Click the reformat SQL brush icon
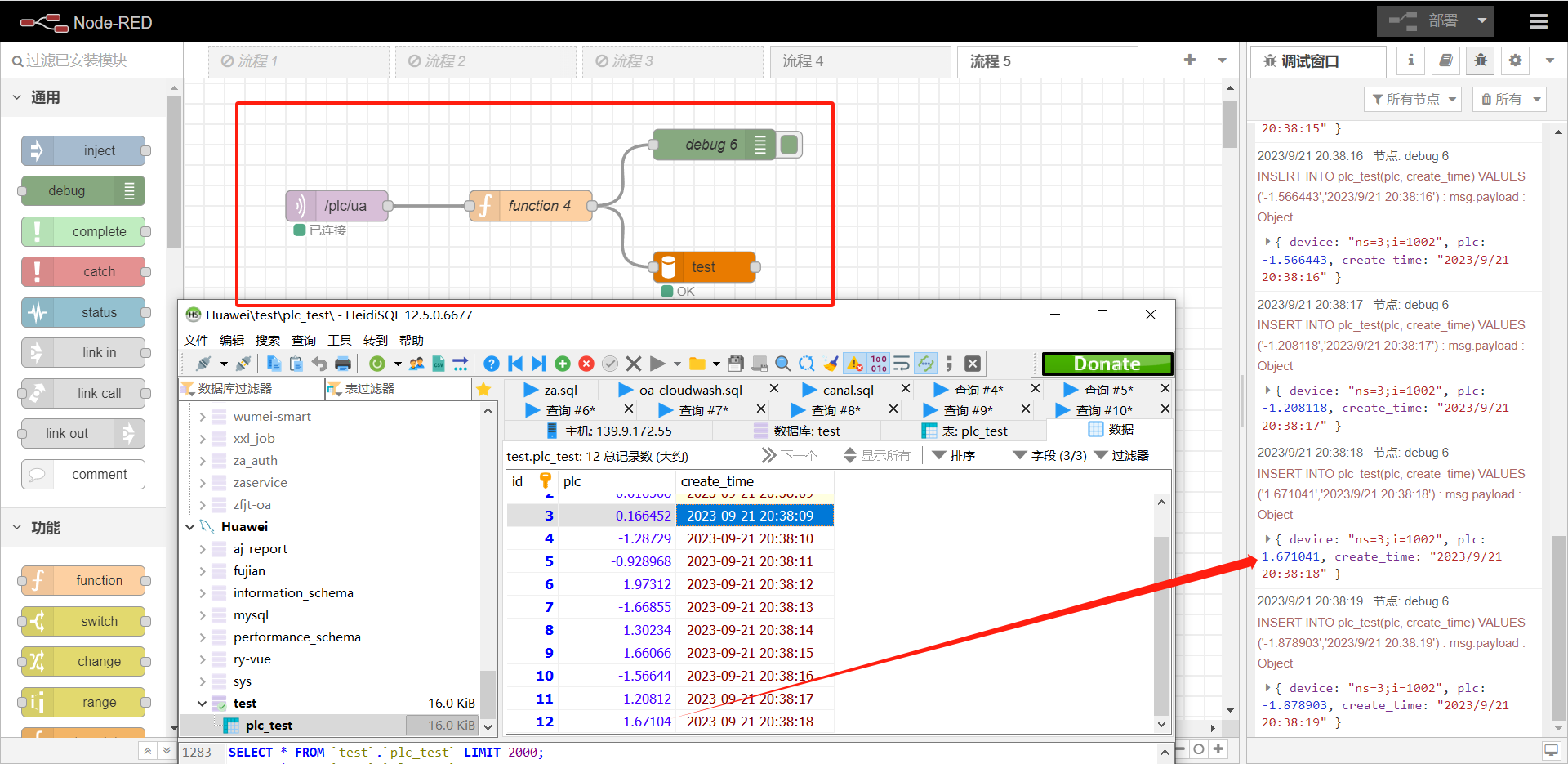 coord(831,364)
